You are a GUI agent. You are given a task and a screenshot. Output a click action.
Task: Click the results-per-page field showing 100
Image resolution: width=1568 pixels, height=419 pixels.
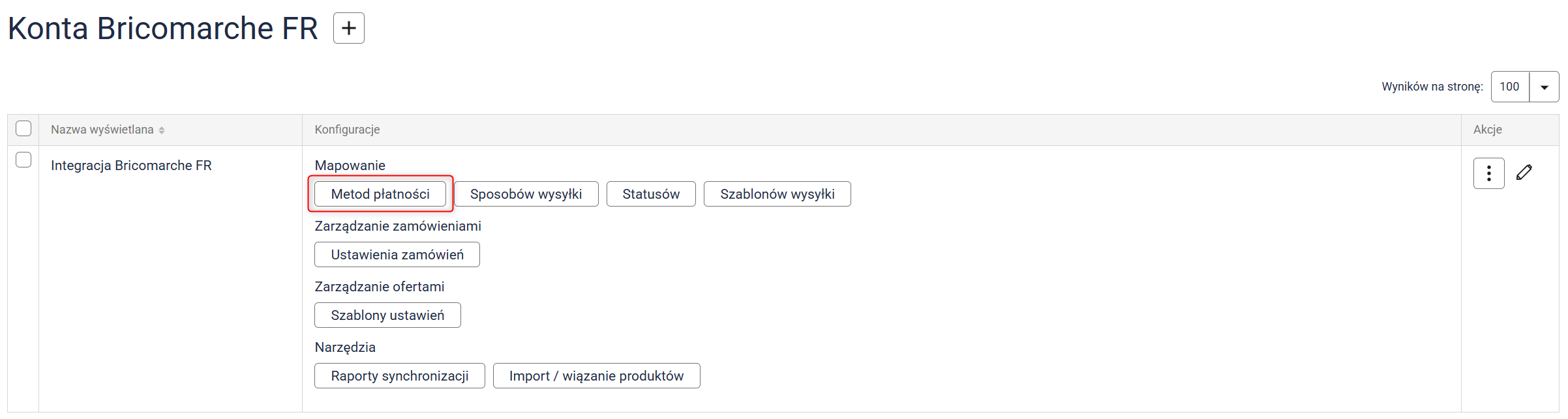click(1510, 87)
